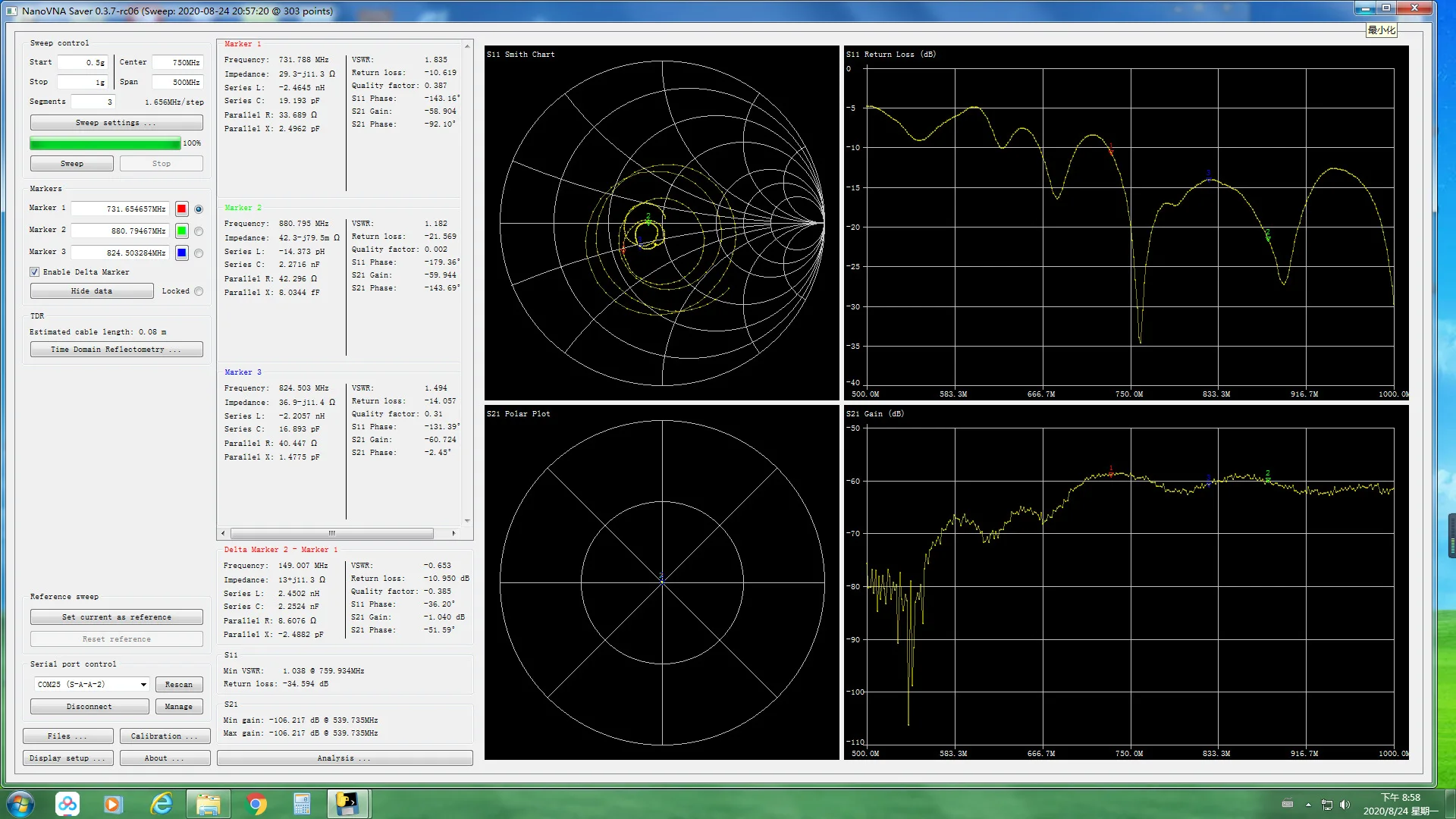Open Sweep settings dialog
This screenshot has width=1456, height=819.
116,123
